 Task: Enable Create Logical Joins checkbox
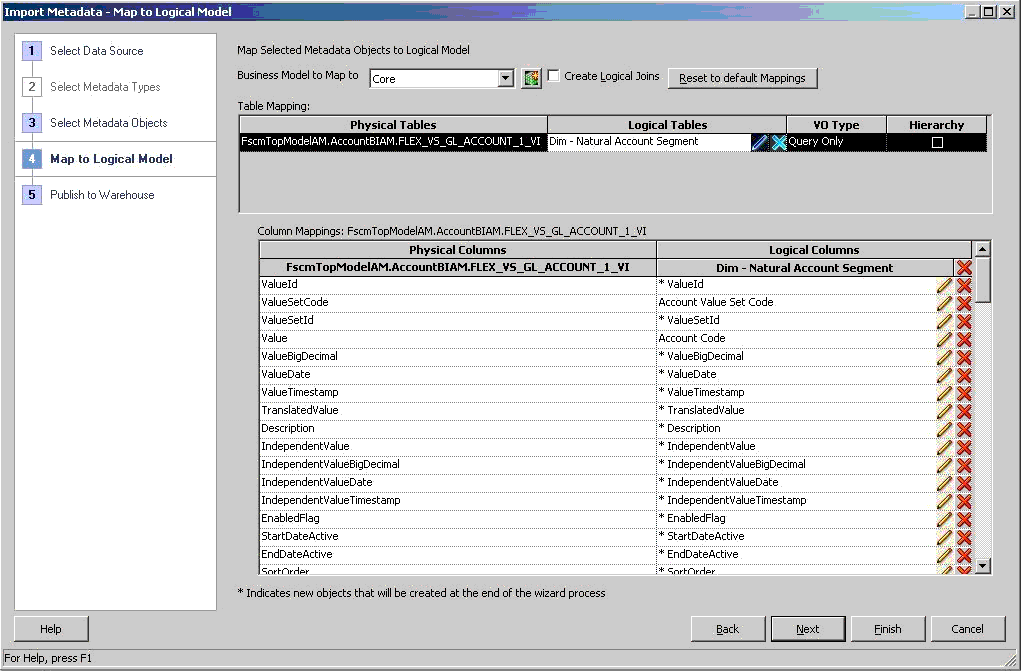[553, 76]
